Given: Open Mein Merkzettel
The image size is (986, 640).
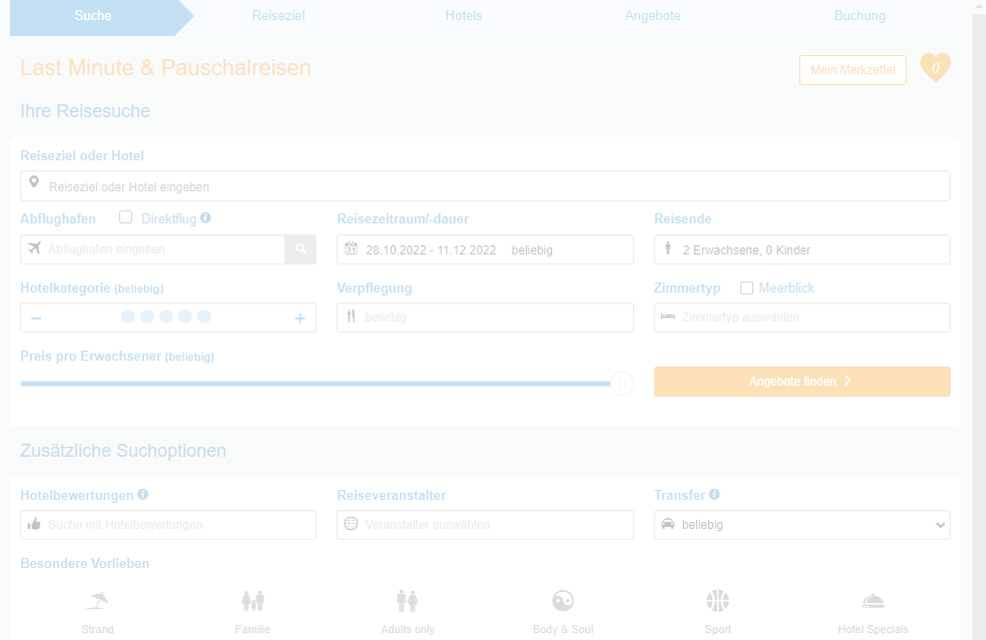Looking at the screenshot, I should click(x=852, y=70).
